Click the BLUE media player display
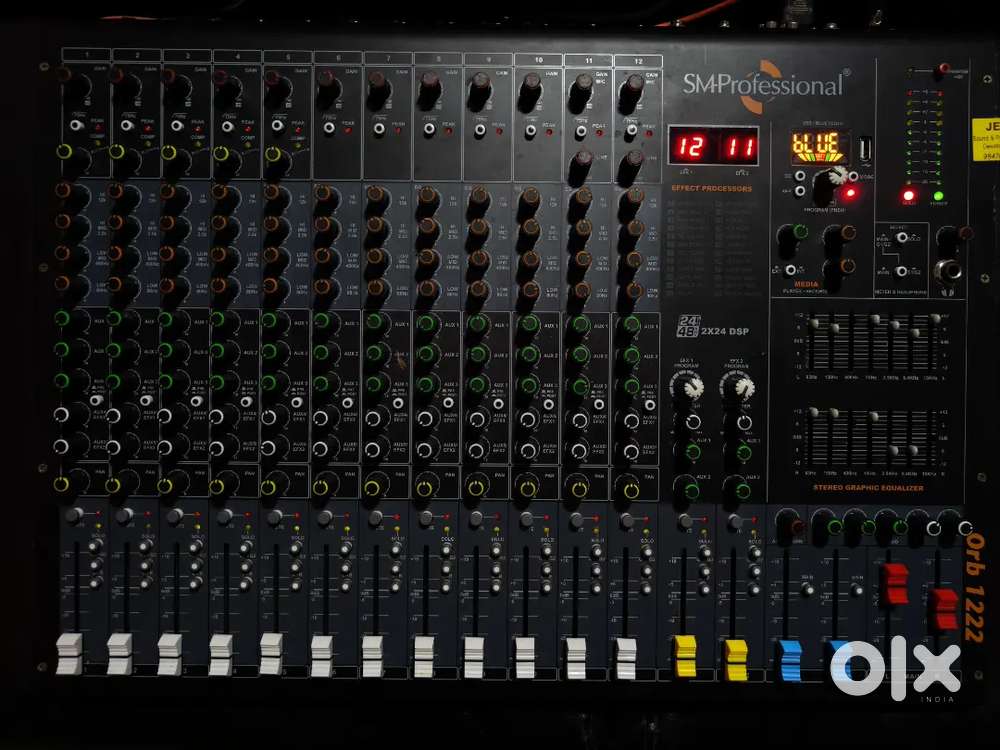Screen dimensions: 1000x750 coord(817,147)
